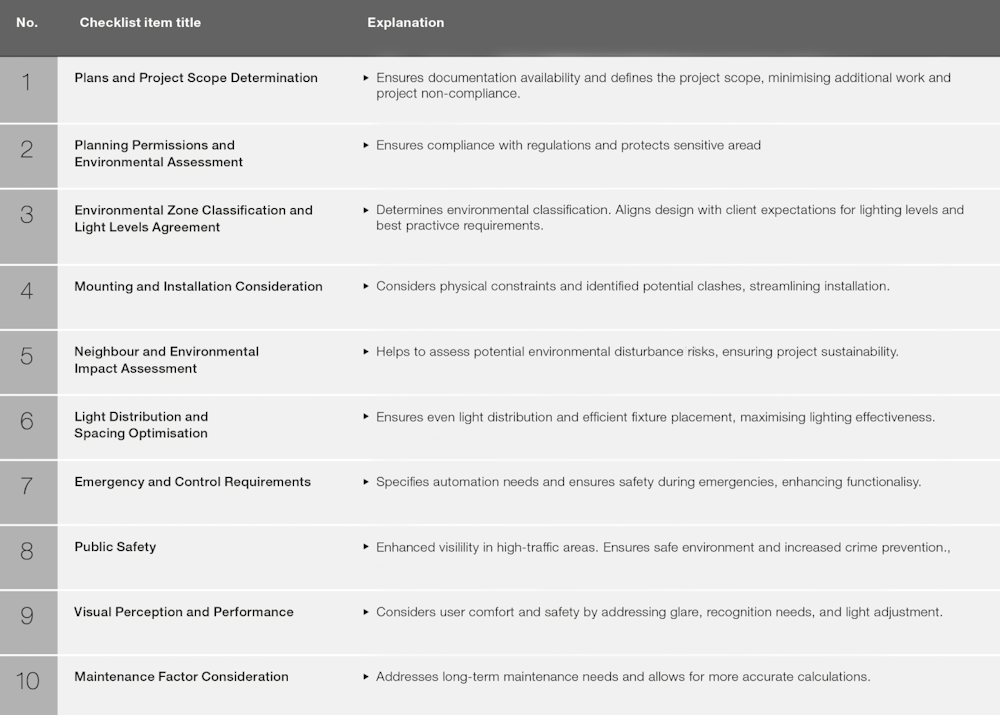Open "Plans and Project Scope Determination" title

[196, 78]
